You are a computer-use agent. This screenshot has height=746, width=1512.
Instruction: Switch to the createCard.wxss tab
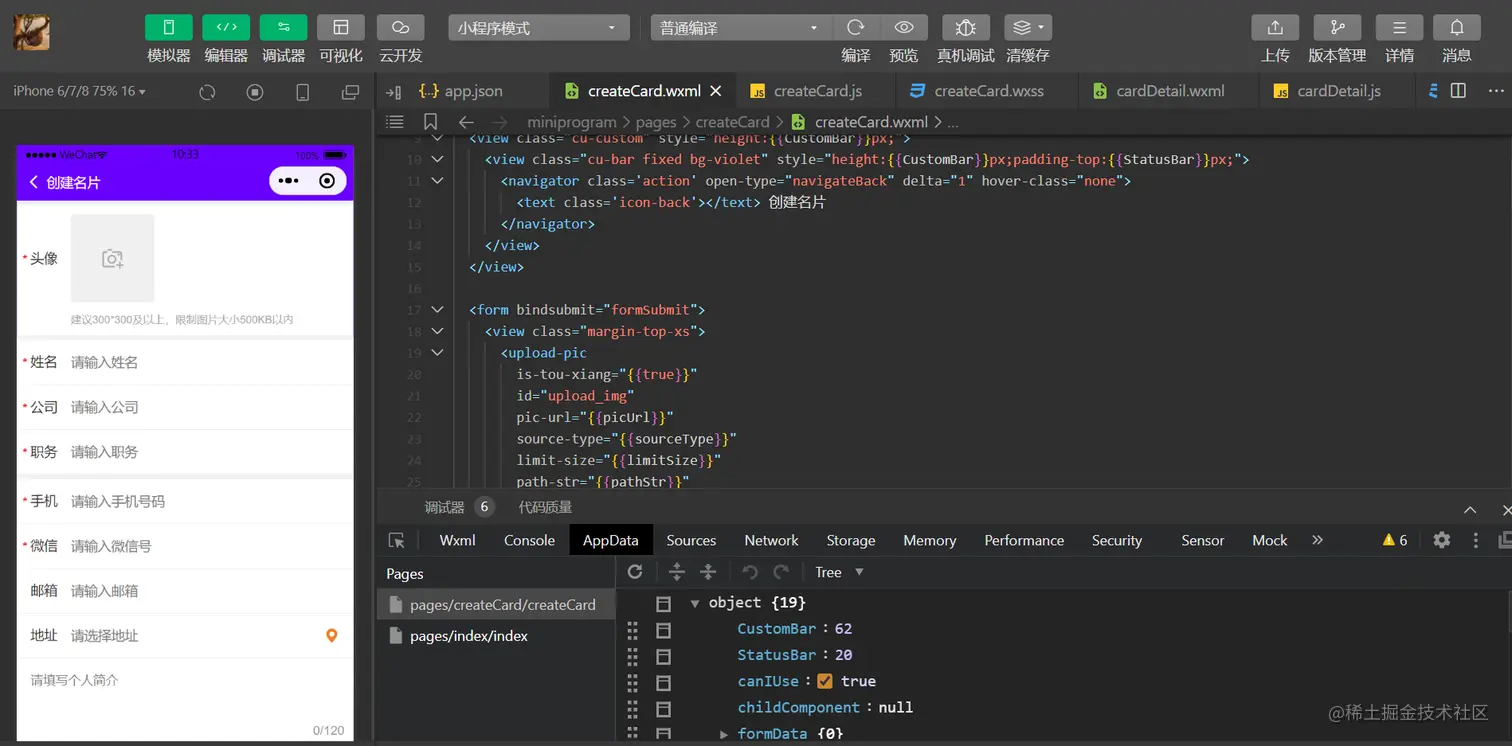coord(988,91)
